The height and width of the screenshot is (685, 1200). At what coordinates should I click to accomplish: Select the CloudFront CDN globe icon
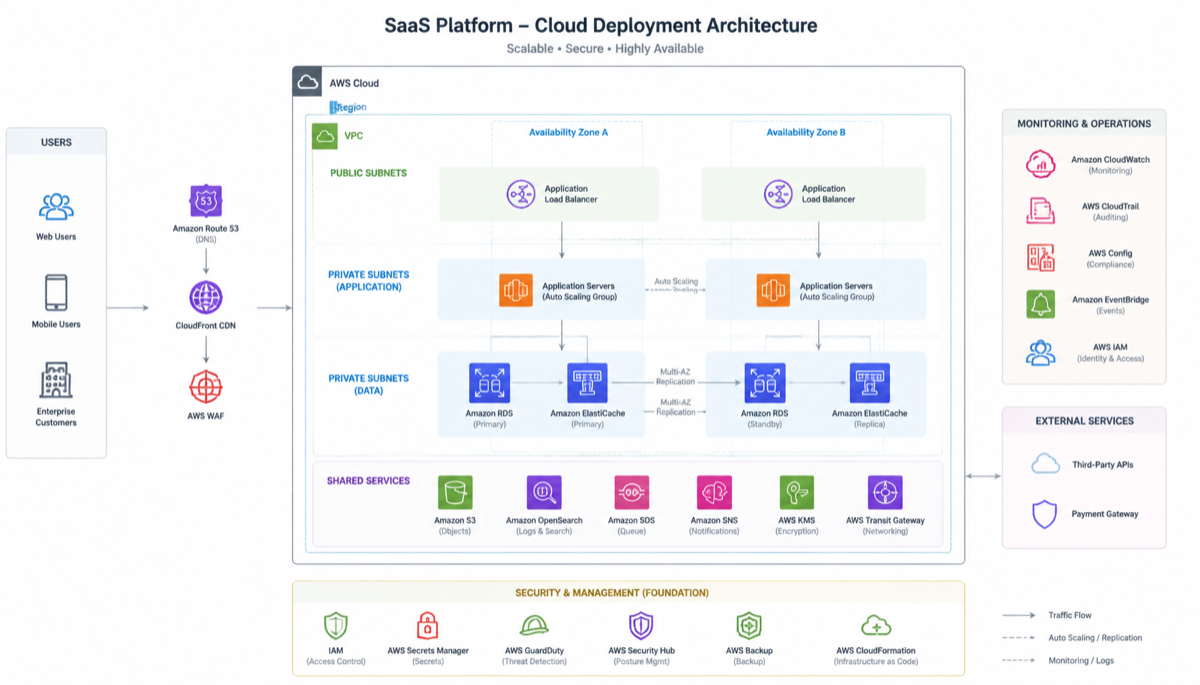(206, 297)
